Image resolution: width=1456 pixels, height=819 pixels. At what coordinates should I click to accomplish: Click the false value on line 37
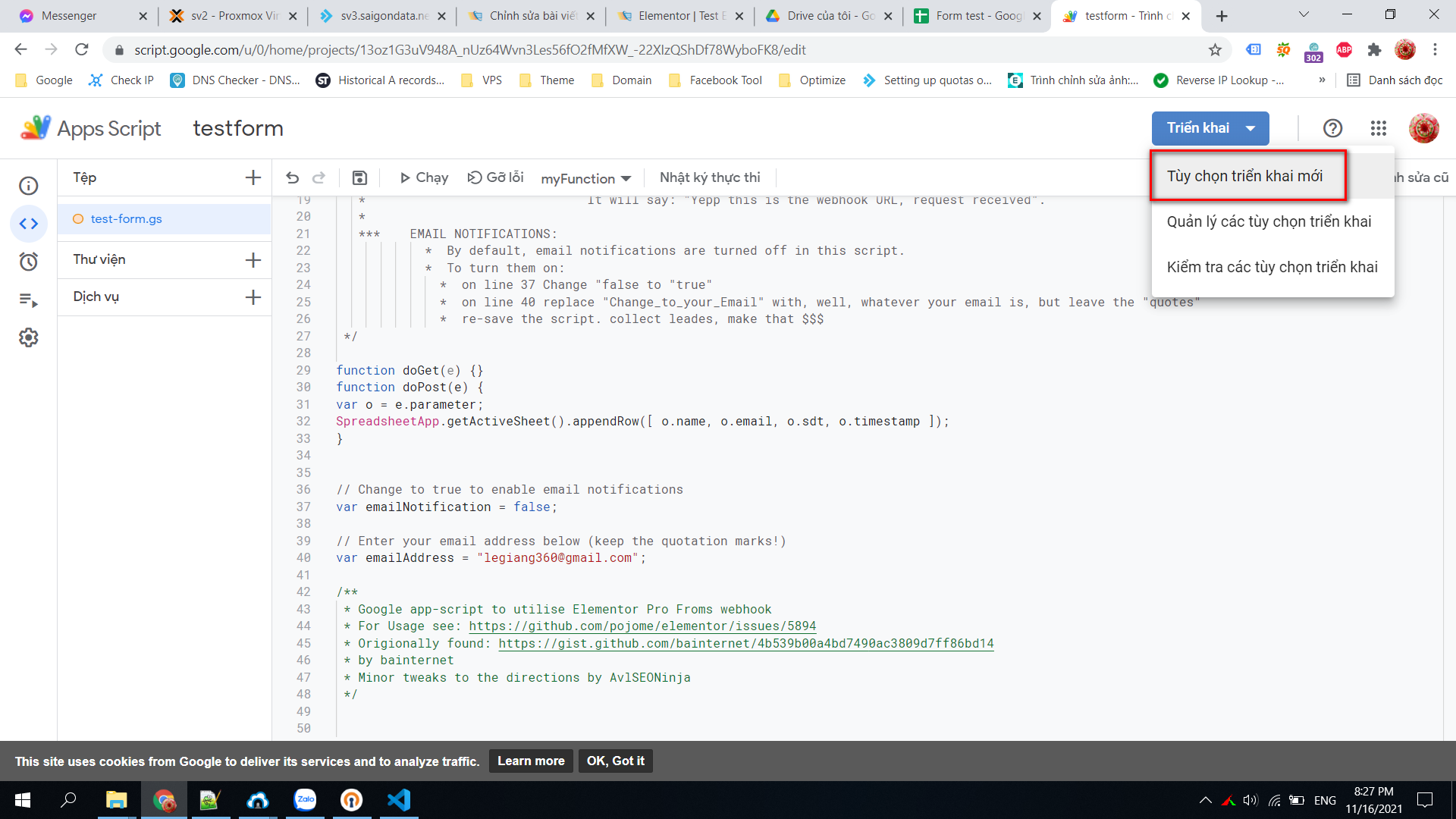coord(532,507)
